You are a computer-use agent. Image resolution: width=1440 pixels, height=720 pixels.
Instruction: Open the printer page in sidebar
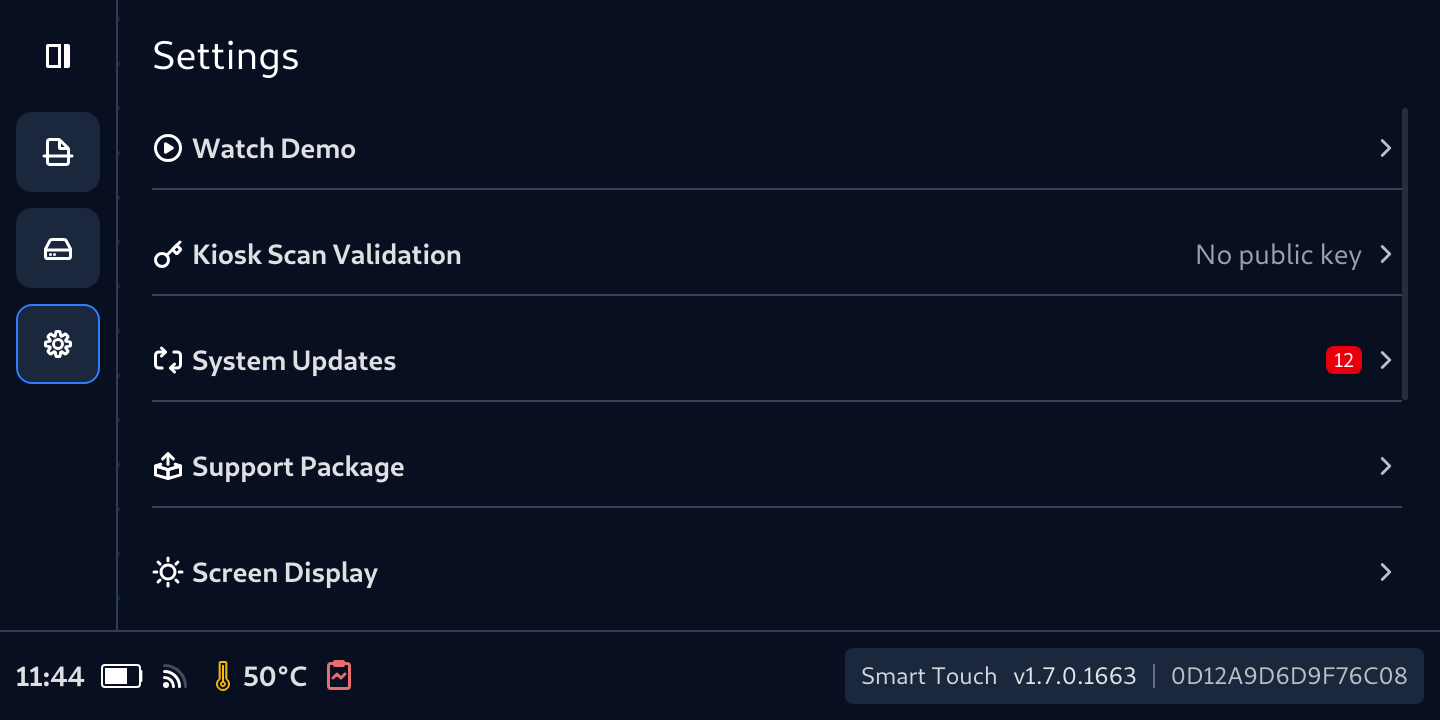pyautogui.click(x=58, y=152)
